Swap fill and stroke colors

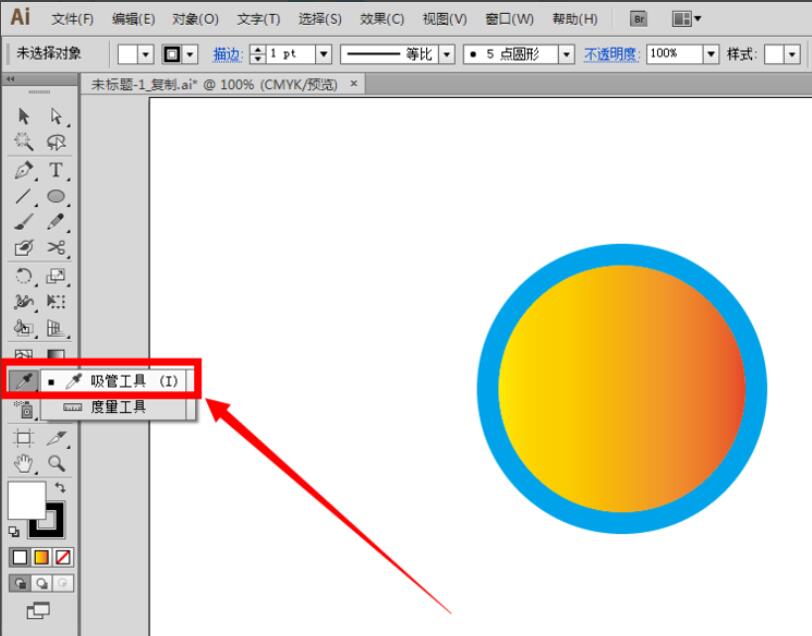(59, 487)
